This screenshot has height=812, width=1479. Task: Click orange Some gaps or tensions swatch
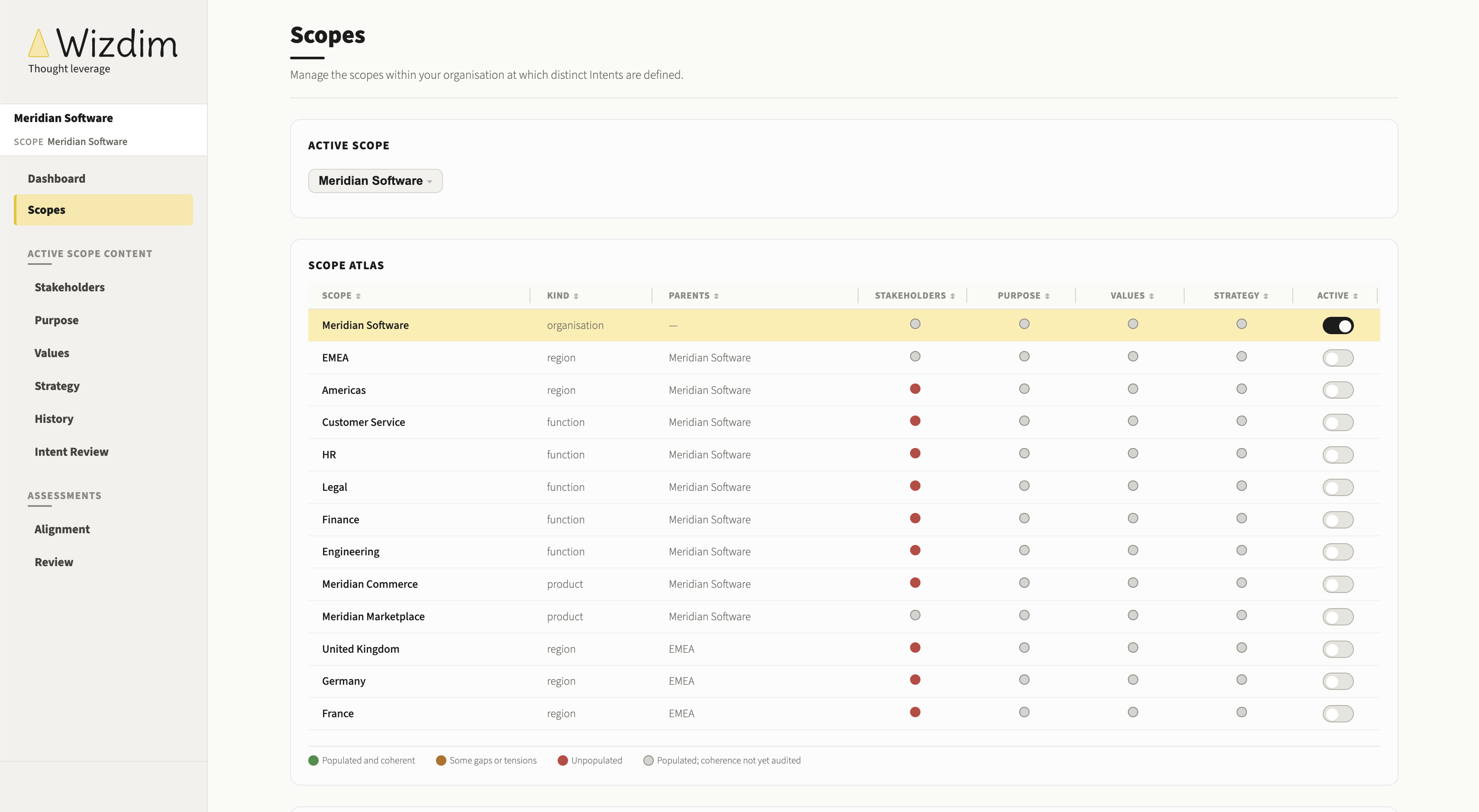(441, 760)
